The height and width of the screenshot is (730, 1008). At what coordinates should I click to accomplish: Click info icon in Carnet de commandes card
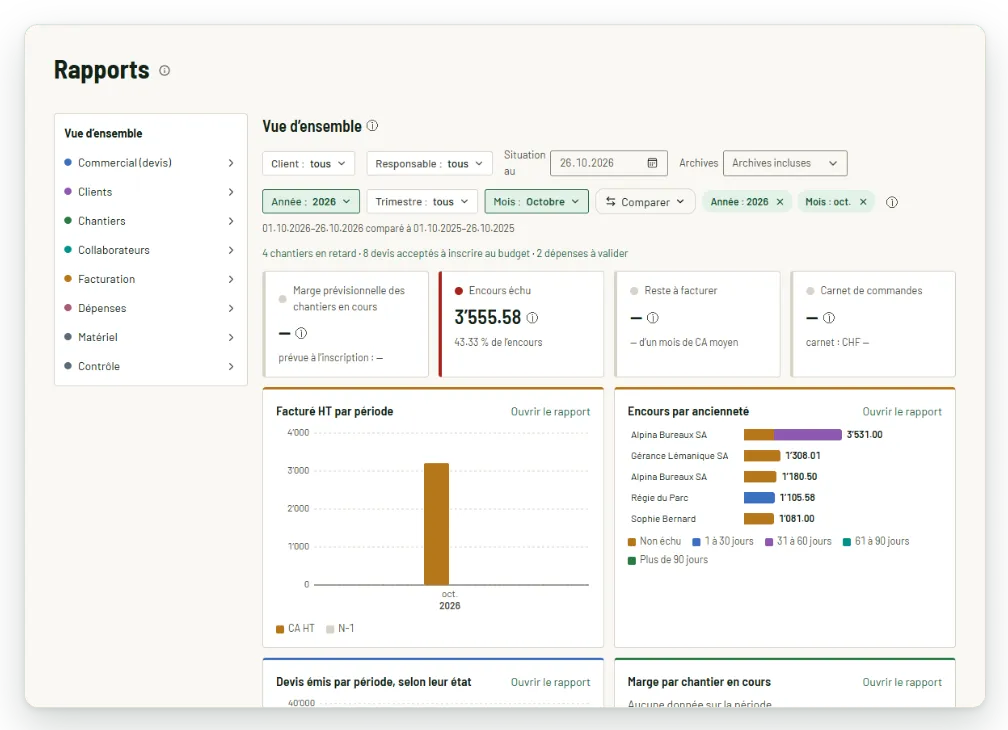[x=829, y=317]
